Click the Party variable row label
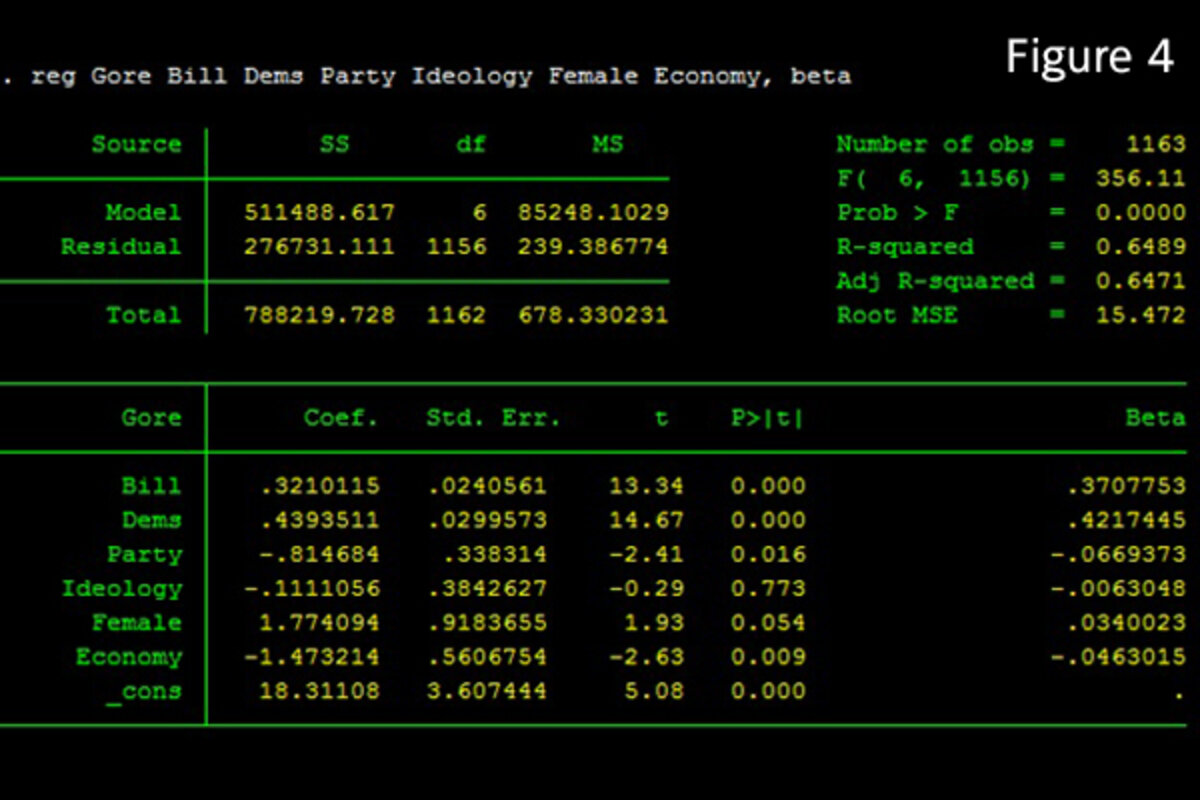This screenshot has width=1200, height=800. [x=144, y=555]
